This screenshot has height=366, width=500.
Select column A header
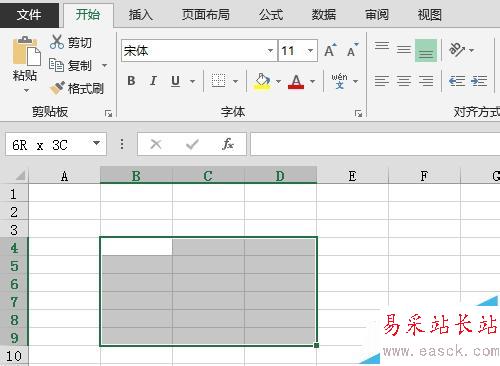64,175
